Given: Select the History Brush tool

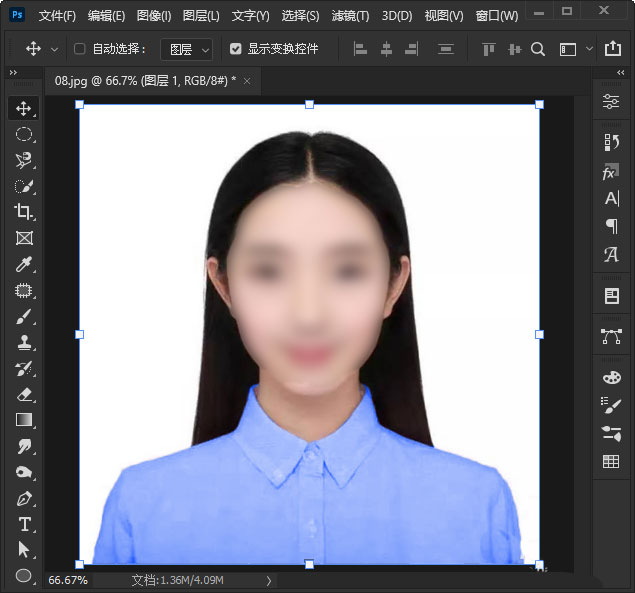Looking at the screenshot, I should pyautogui.click(x=23, y=368).
